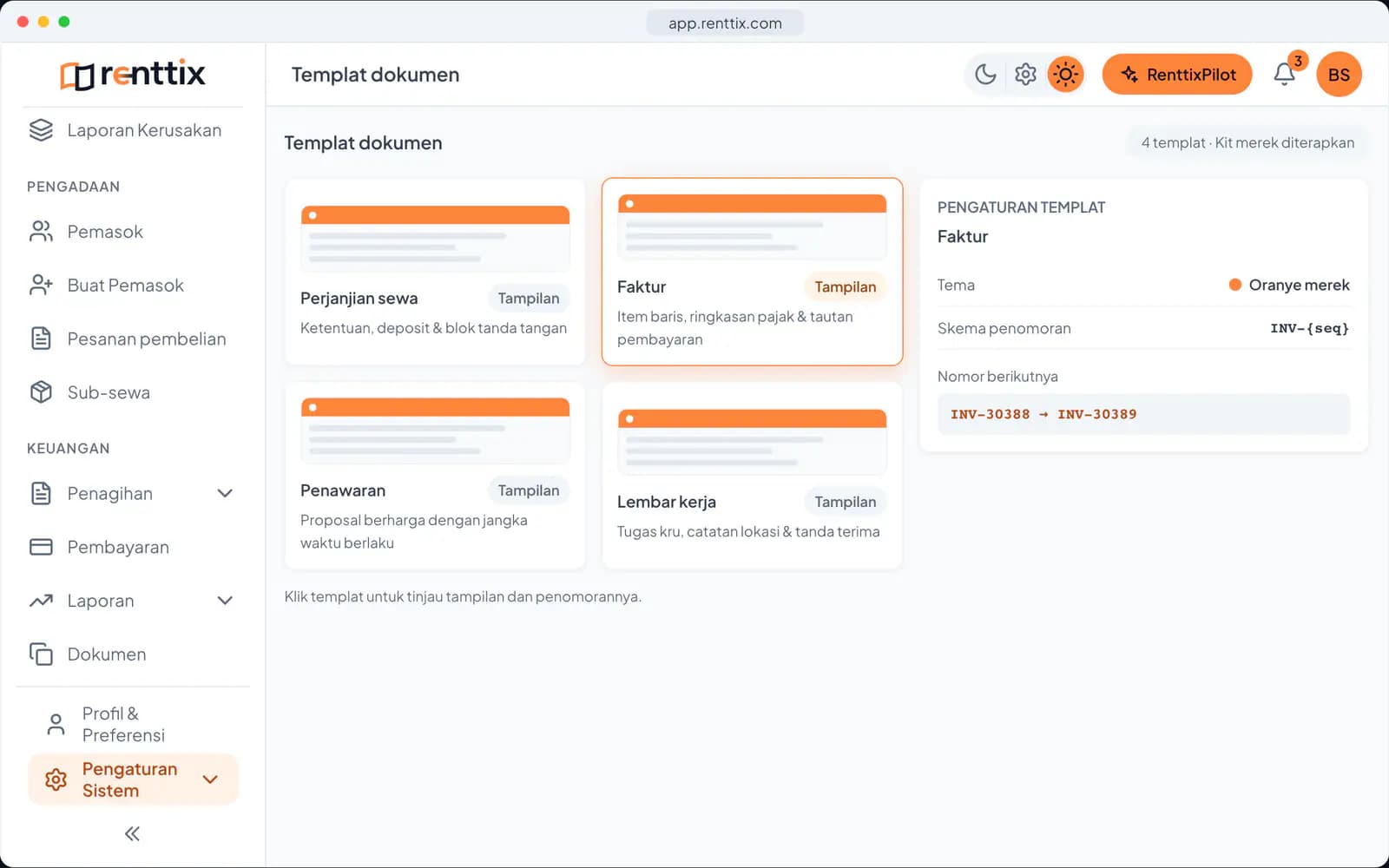1389x868 pixels.
Task: Open Sub-sewa menu item
Action: (x=132, y=392)
